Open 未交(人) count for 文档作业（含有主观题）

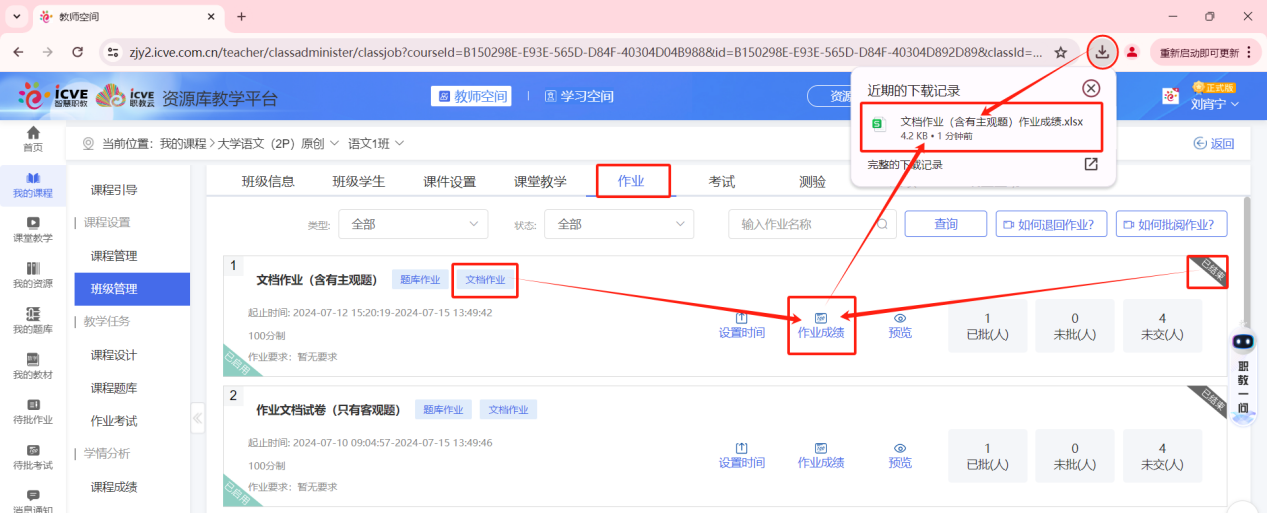click(1162, 325)
